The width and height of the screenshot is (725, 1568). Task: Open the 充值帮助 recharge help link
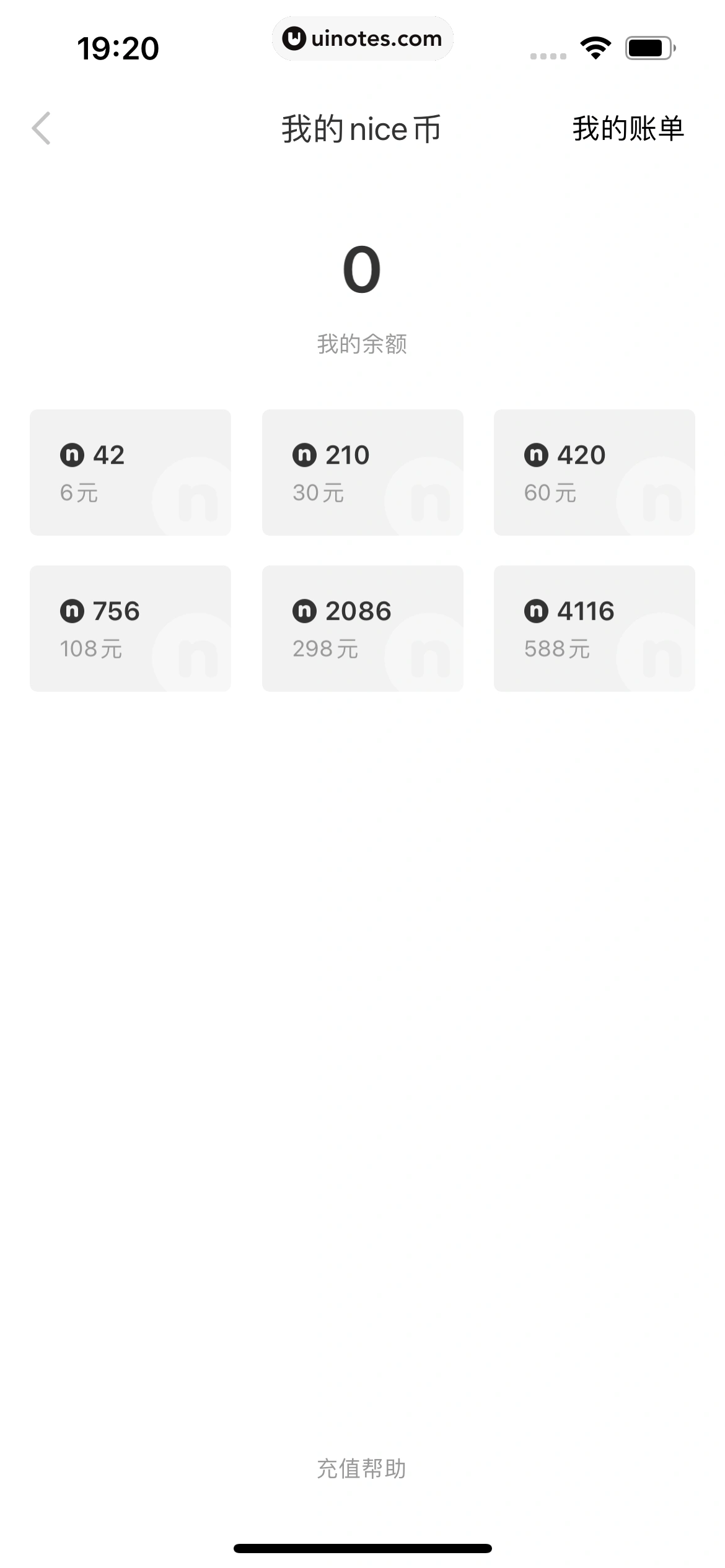click(x=362, y=1468)
